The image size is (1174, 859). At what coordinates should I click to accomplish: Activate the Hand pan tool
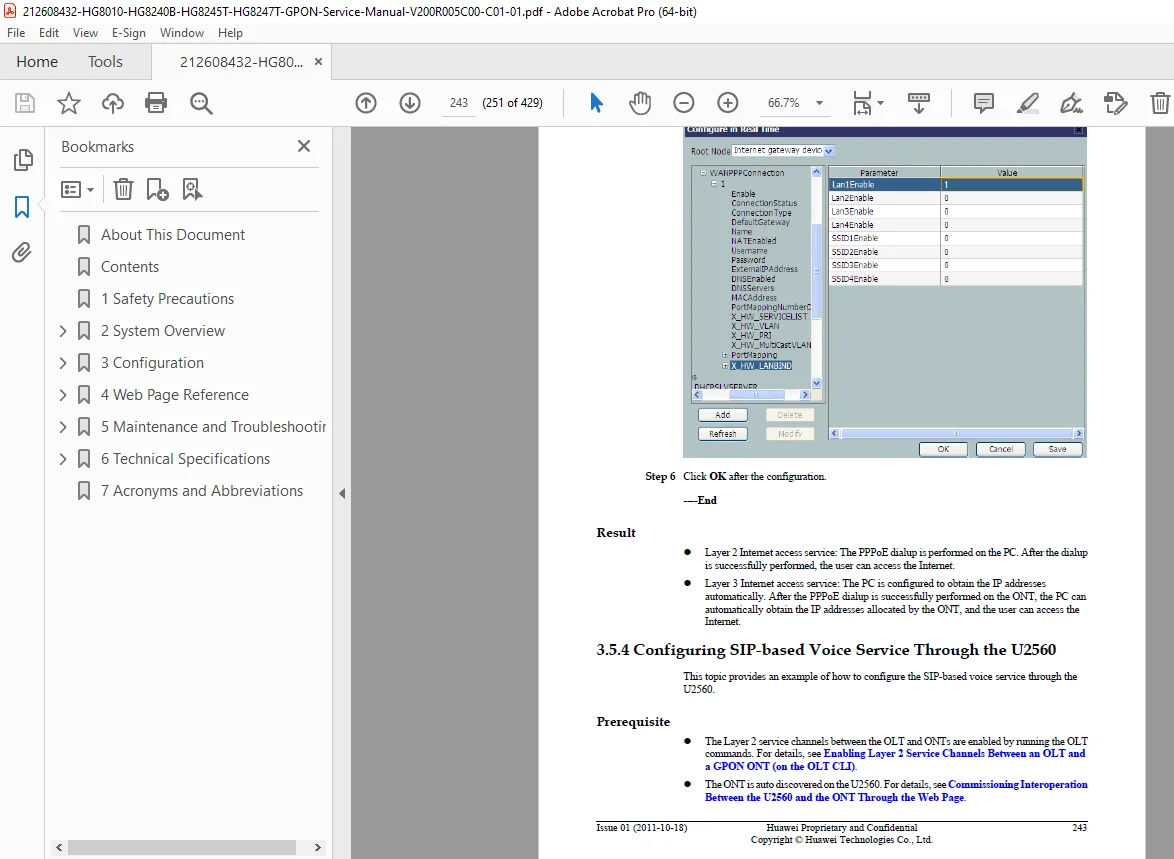coord(639,103)
